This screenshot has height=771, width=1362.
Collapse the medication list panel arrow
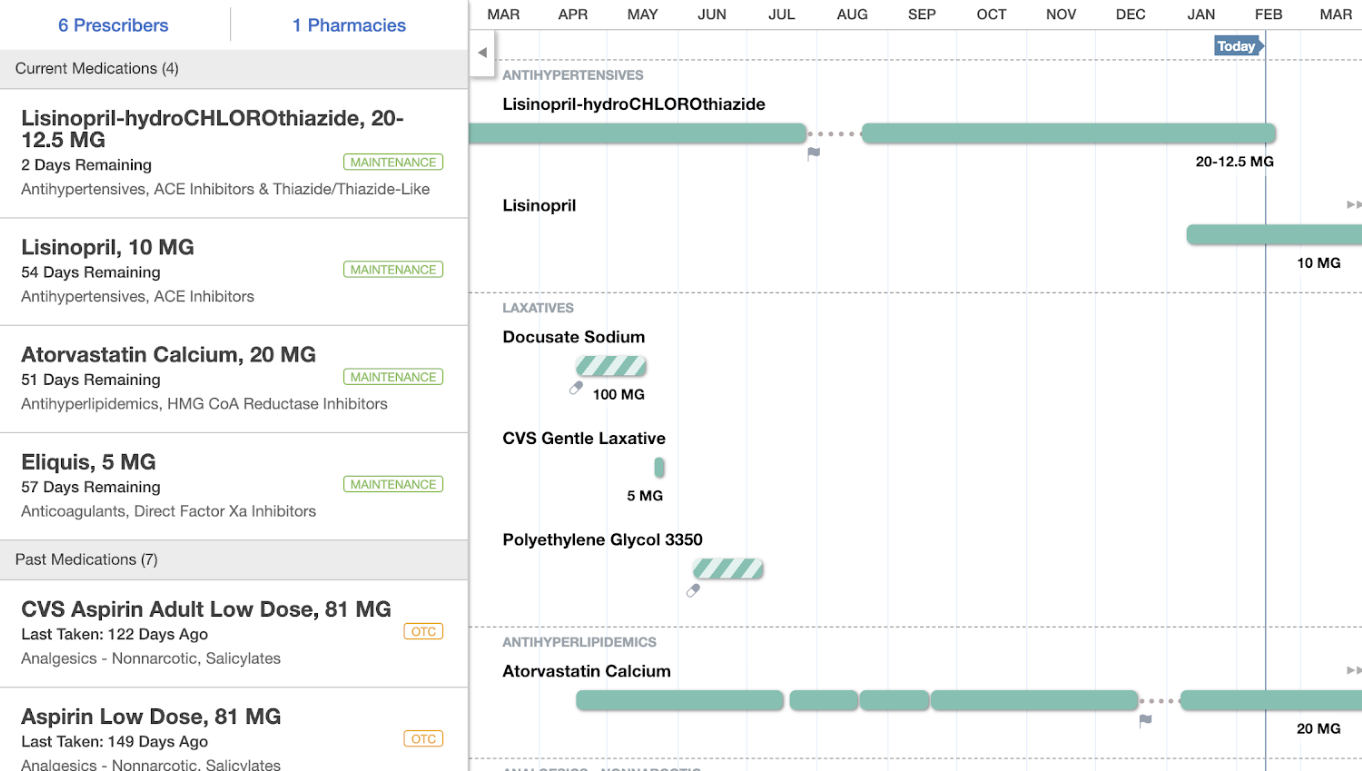click(x=483, y=53)
